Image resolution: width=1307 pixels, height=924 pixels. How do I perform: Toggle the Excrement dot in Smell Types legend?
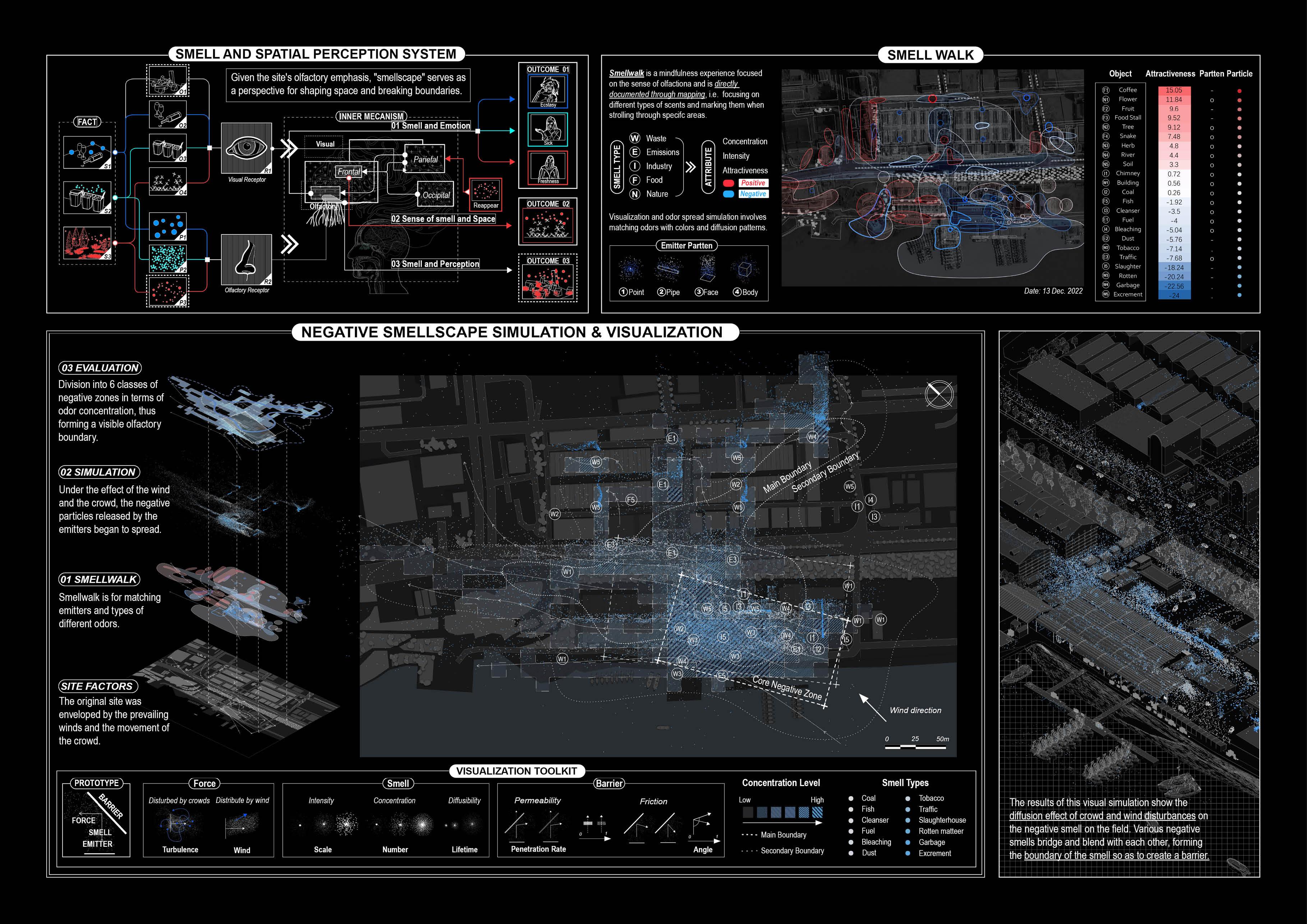(x=907, y=853)
